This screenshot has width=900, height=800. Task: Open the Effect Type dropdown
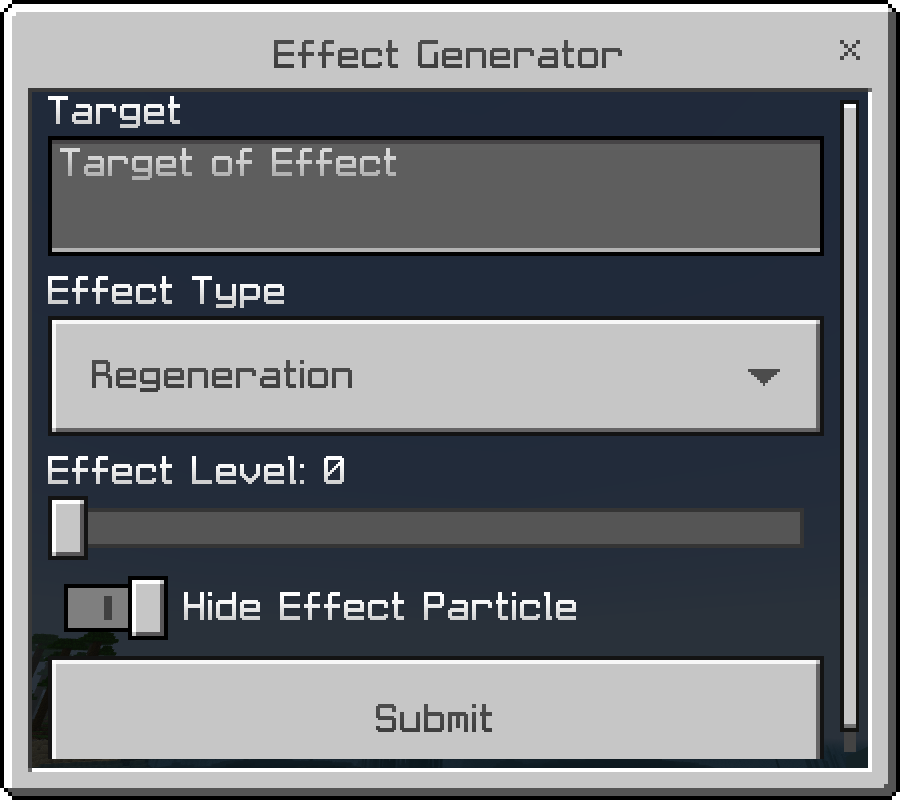(x=435, y=376)
